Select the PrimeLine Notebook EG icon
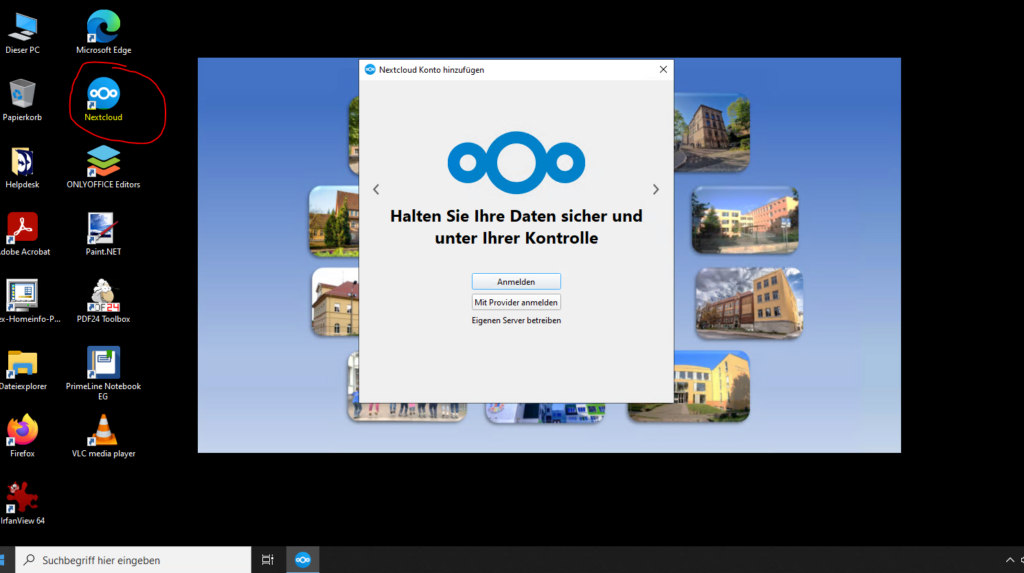 click(103, 373)
